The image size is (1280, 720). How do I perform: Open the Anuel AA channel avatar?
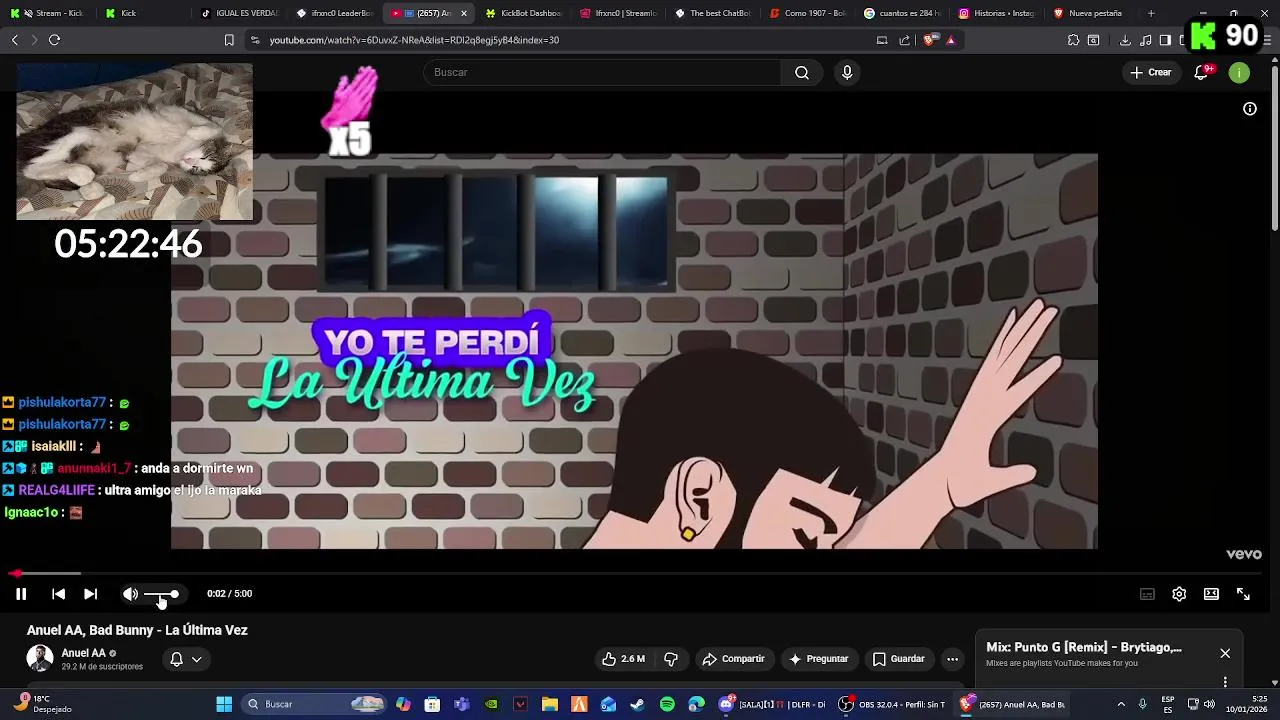click(40, 658)
